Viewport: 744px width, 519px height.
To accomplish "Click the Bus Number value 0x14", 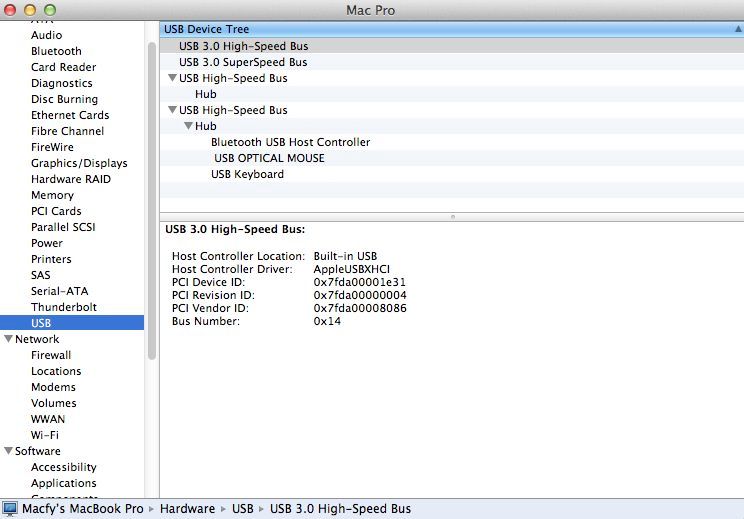I will pos(327,321).
